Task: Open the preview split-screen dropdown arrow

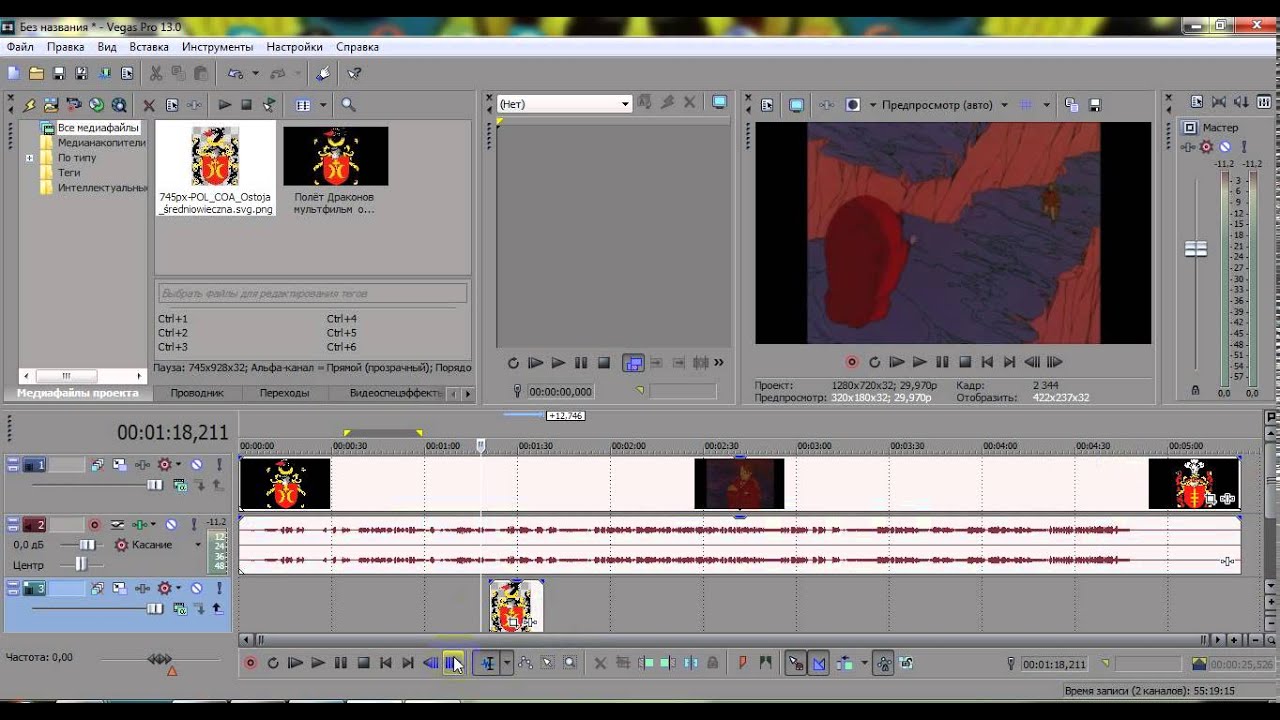Action: [x=872, y=104]
